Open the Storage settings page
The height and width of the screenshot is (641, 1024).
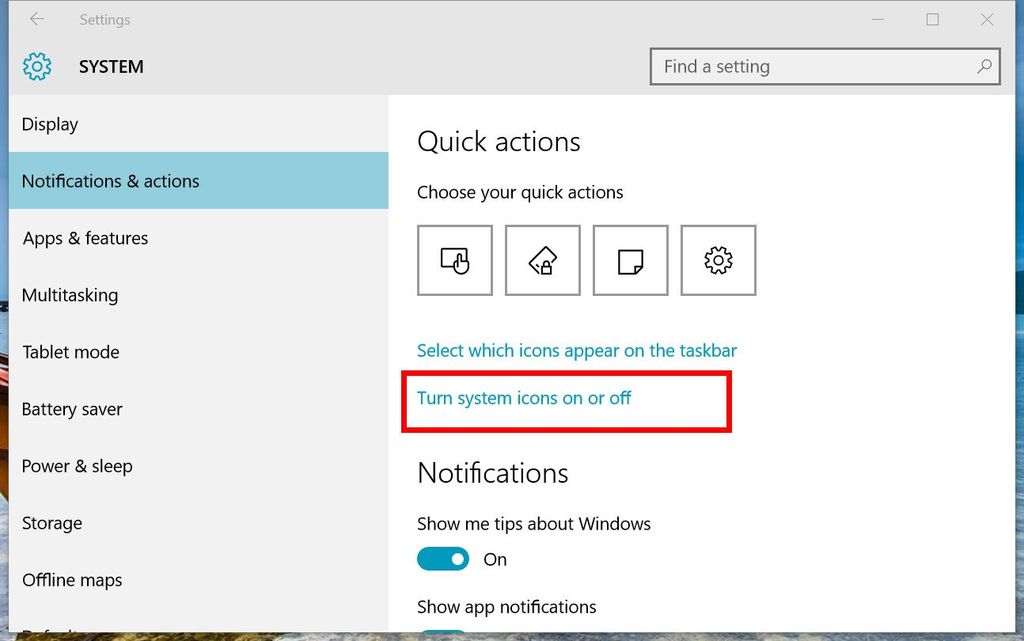coord(51,523)
